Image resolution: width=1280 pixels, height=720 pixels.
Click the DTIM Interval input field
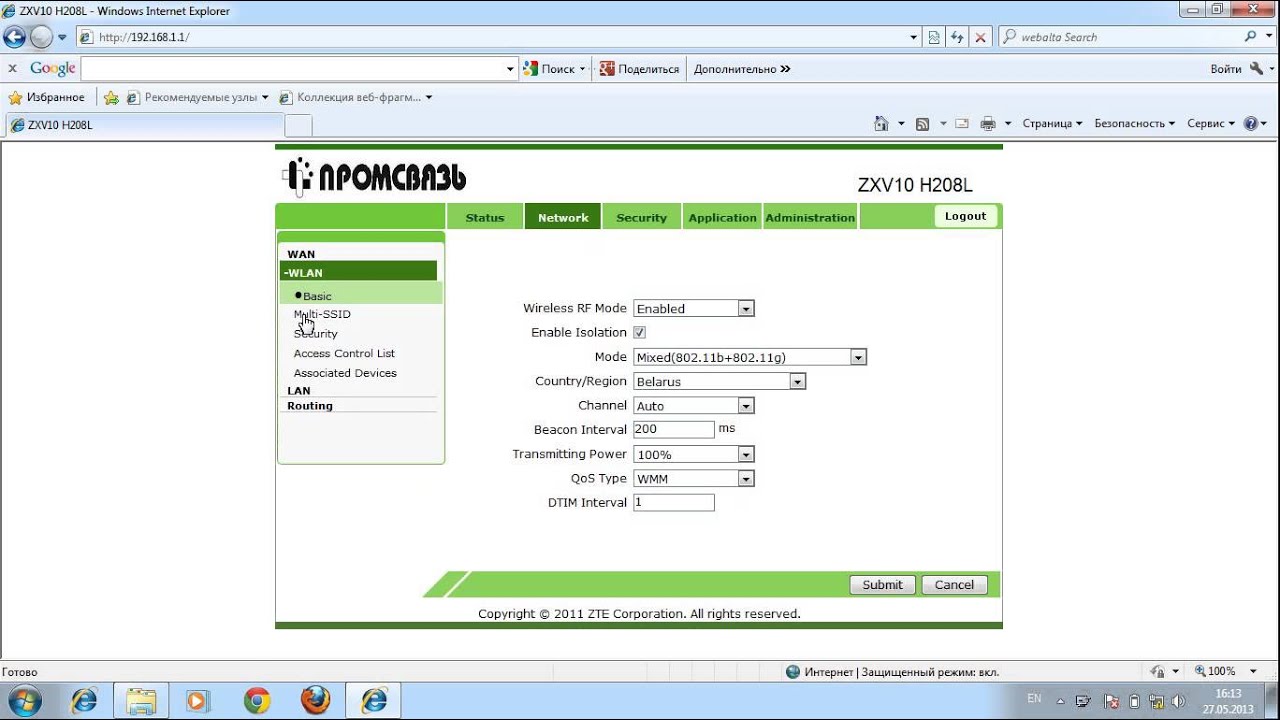click(x=674, y=503)
